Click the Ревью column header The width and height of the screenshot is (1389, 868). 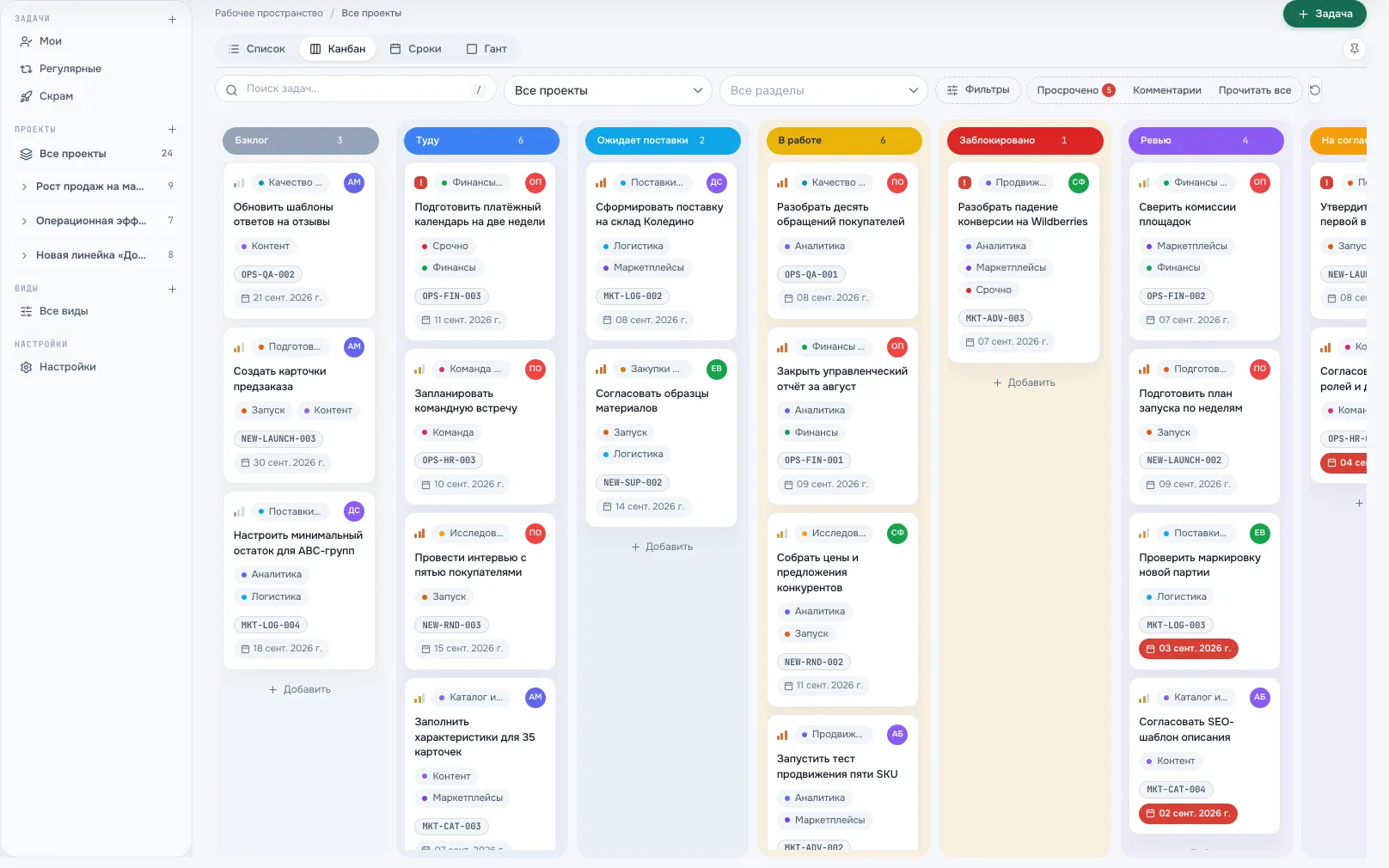tap(1206, 140)
